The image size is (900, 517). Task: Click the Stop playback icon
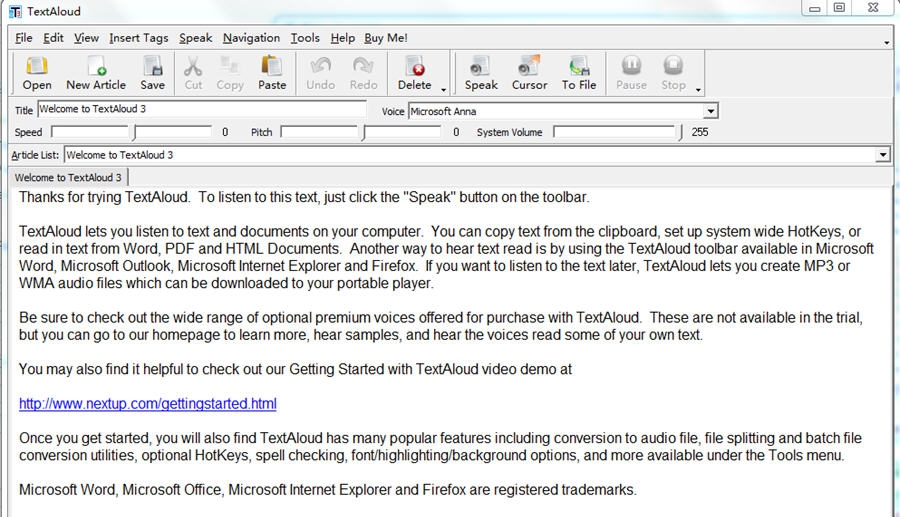[673, 73]
